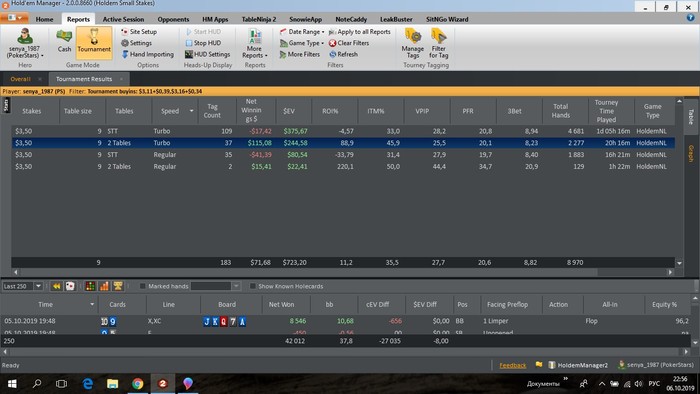The image size is (700, 394).
Task: Open the LeakBuster tab
Action: coord(396,19)
